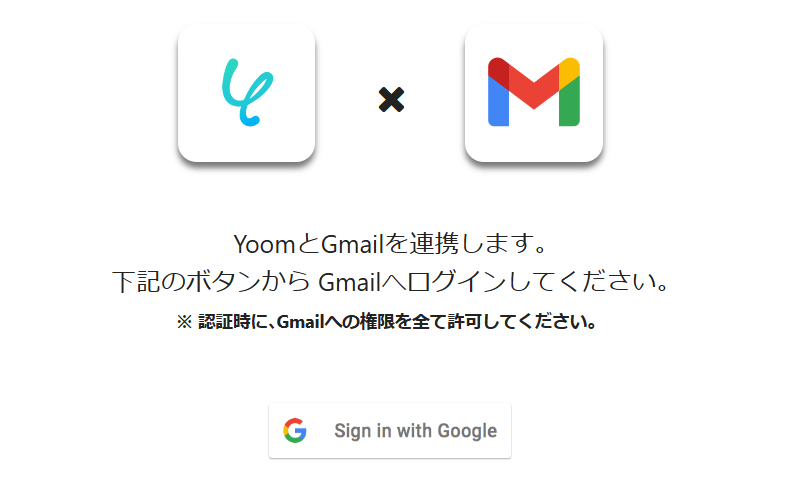Click the Google G logo in the button
Viewport: 793px width, 484px height.
pos(295,430)
